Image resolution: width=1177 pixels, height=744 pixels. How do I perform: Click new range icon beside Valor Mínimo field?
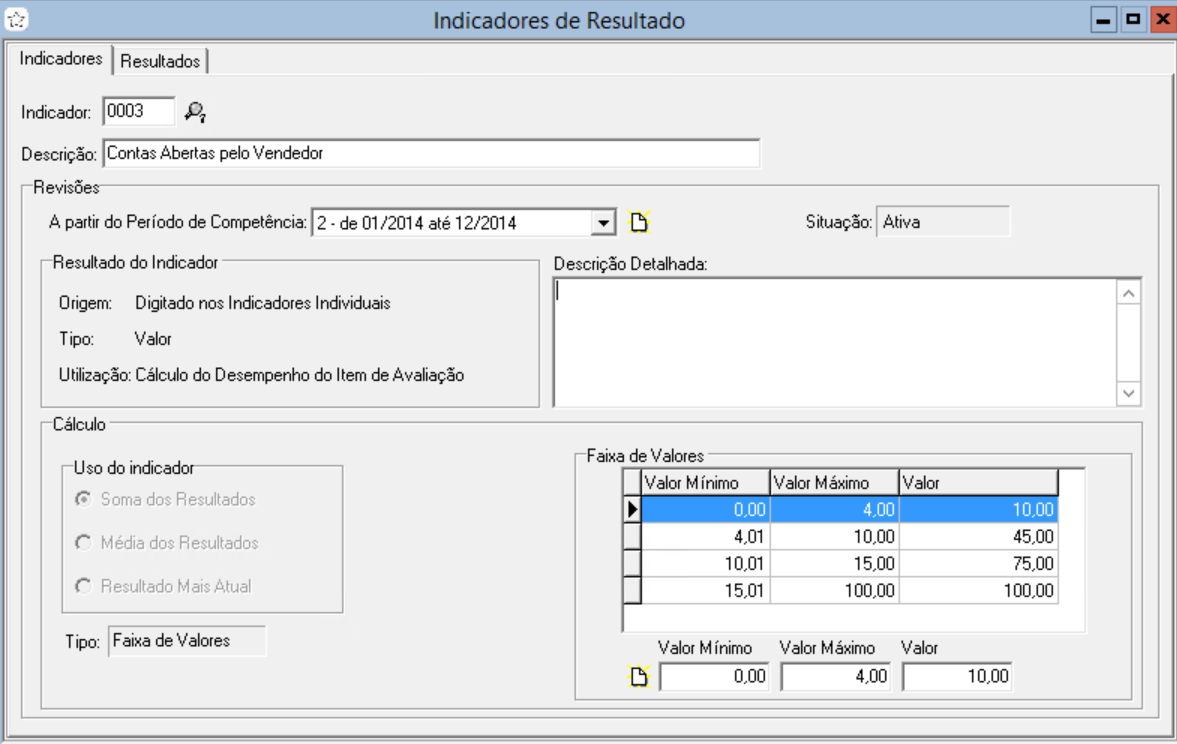click(638, 677)
